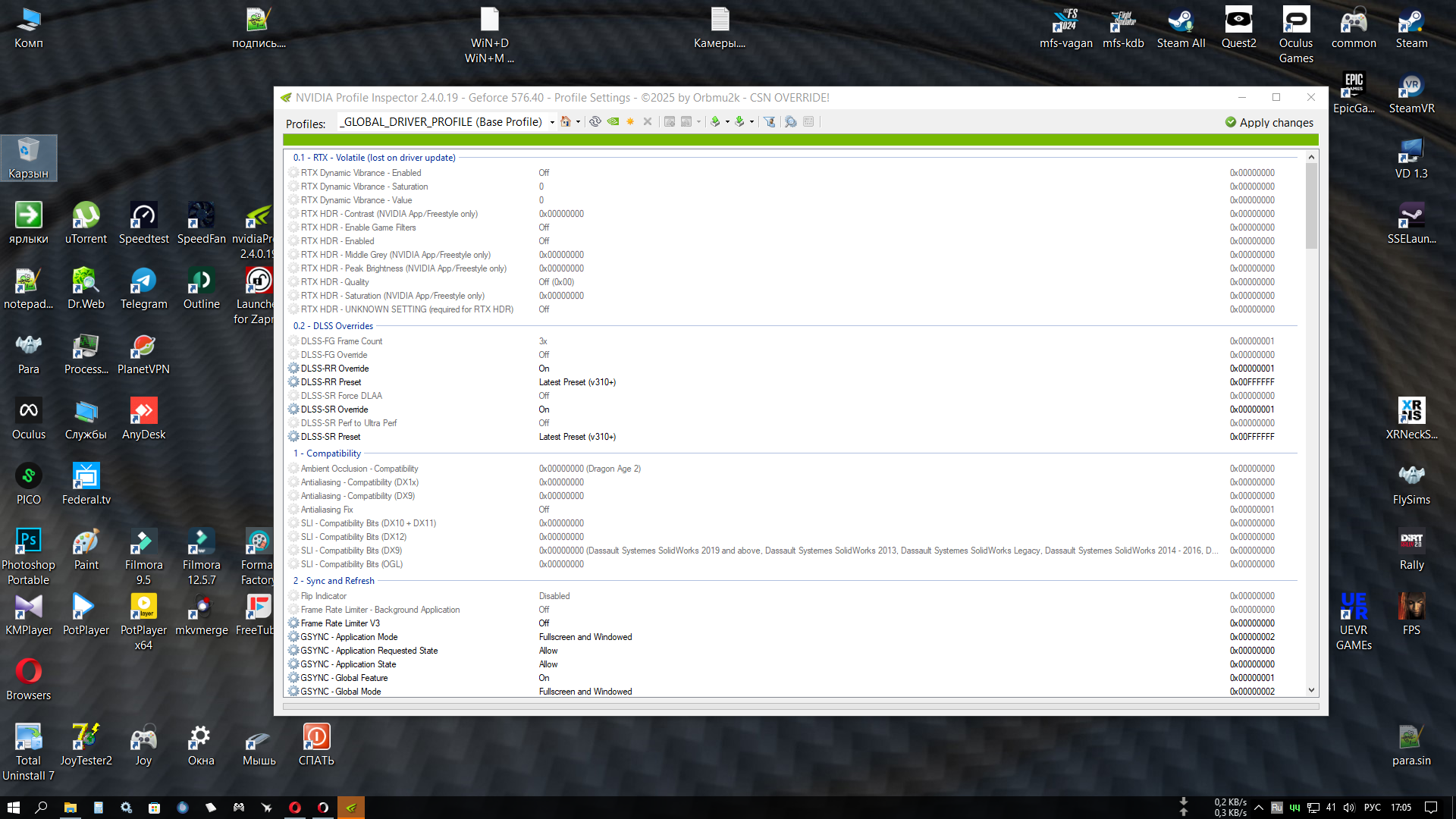Restore profile to NVIDIA defaults (green logo)
This screenshot has height=819, width=1456.
[613, 121]
